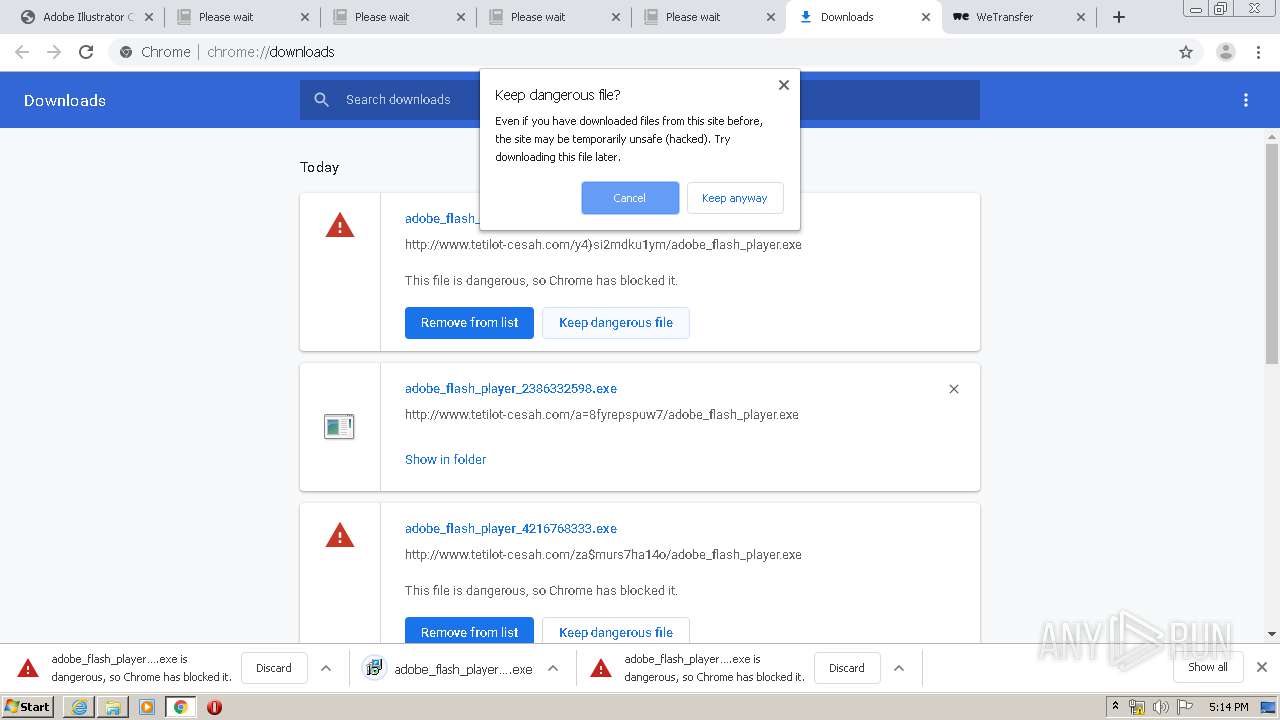Click warning icon of adobe_flash_player_4216768333.exe
The height and width of the screenshot is (720, 1280).
pyautogui.click(x=340, y=536)
